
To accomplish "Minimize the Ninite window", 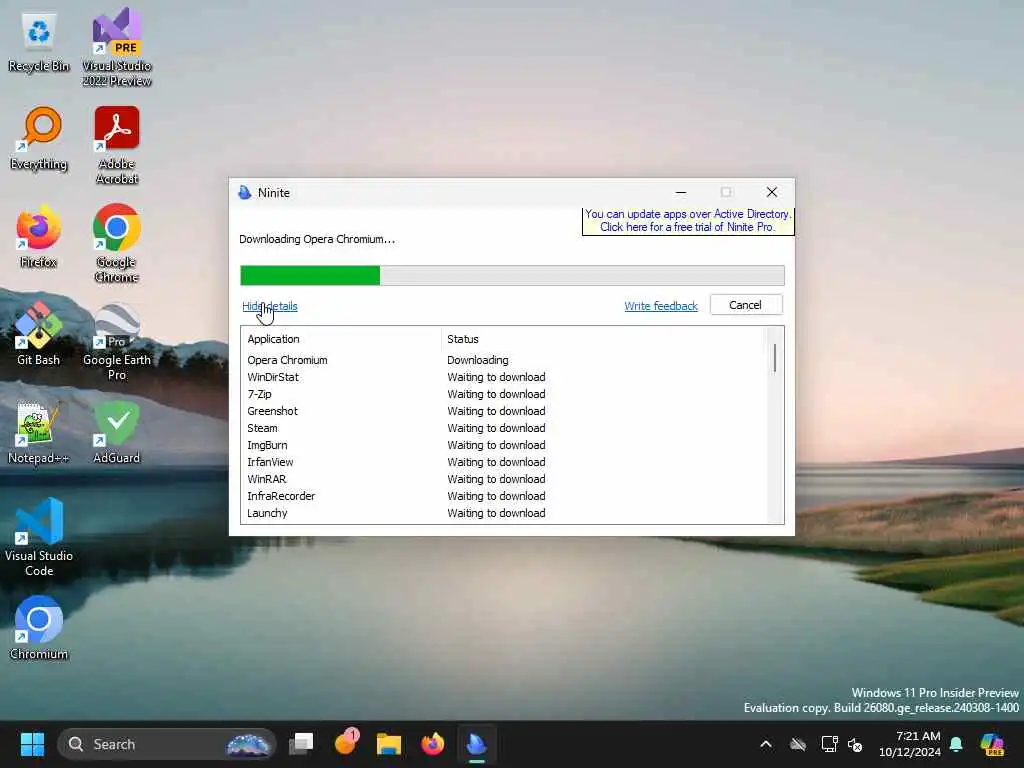I will click(680, 193).
